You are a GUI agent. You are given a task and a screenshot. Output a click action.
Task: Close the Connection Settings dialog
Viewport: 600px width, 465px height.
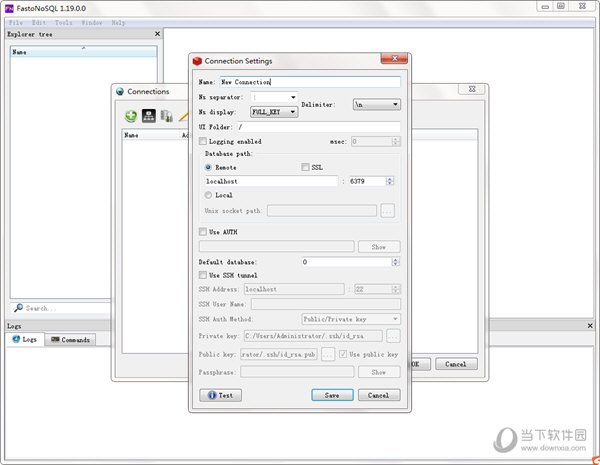(x=394, y=59)
